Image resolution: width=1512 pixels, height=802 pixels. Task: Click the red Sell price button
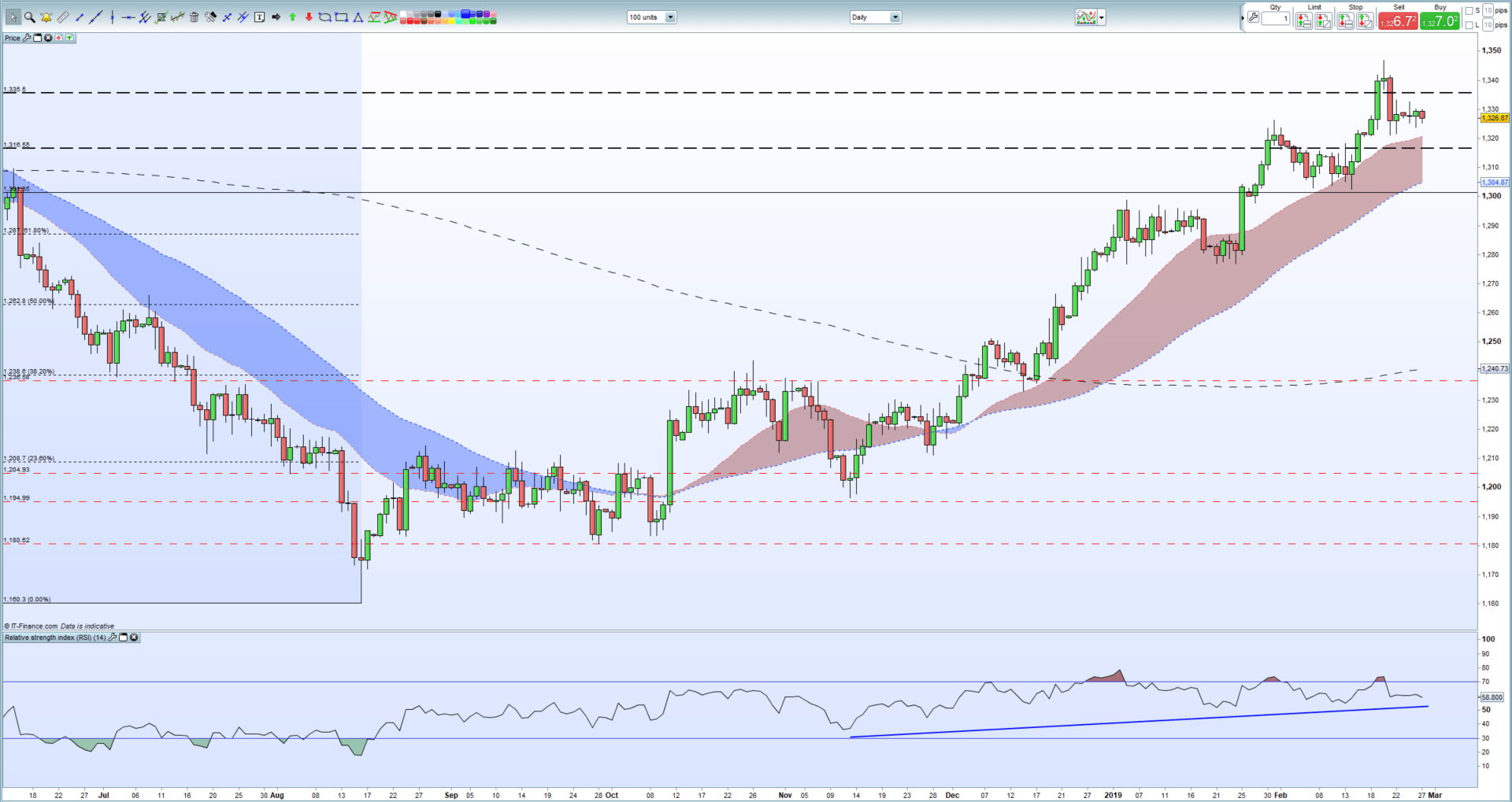pos(1398,21)
